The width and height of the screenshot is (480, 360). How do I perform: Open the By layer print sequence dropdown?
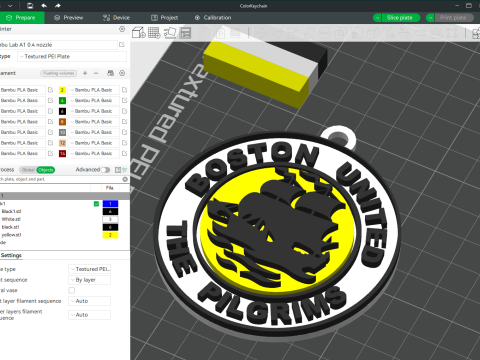click(x=89, y=280)
